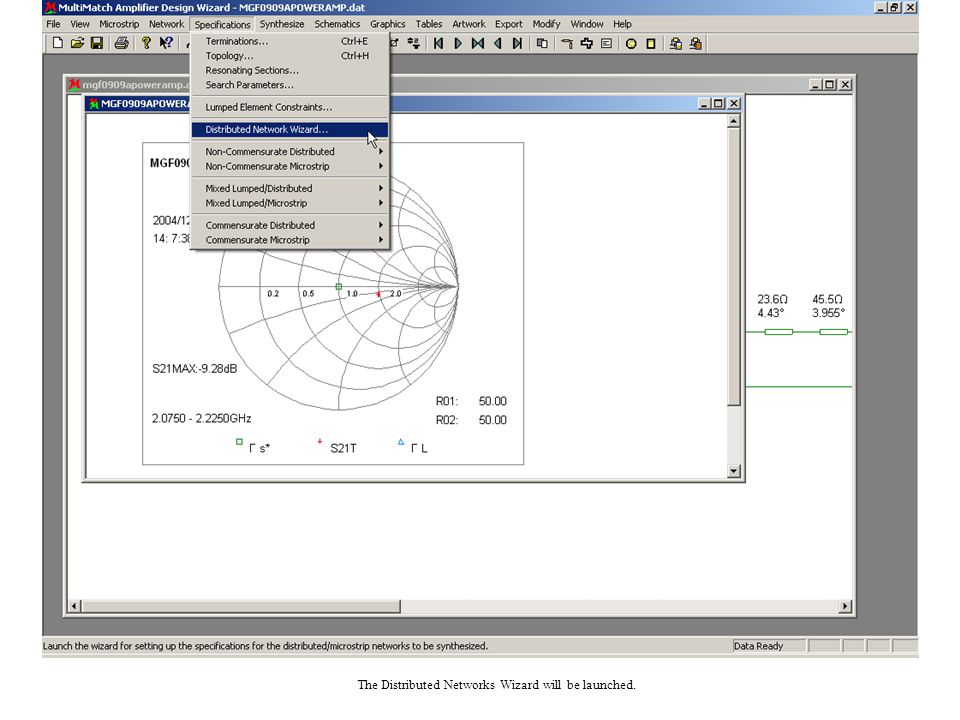
Task: Click the Smith chart window vertical scrollbar thumb
Action: [x=733, y=266]
